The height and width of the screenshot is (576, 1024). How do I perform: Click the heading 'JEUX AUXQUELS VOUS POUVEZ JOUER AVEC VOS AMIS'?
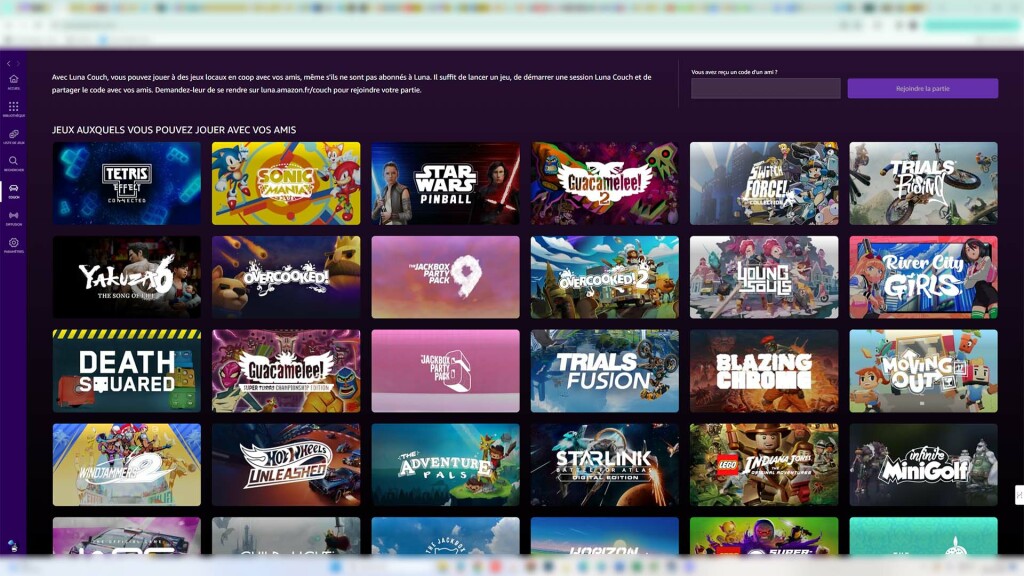tap(174, 130)
